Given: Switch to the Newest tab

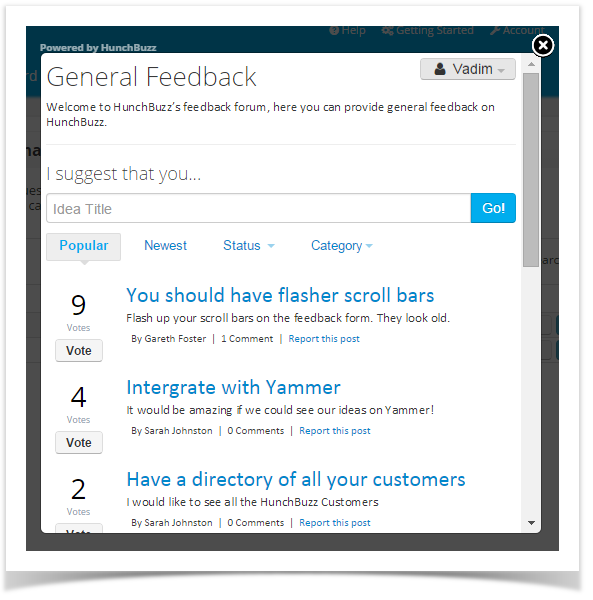Looking at the screenshot, I should [x=165, y=245].
